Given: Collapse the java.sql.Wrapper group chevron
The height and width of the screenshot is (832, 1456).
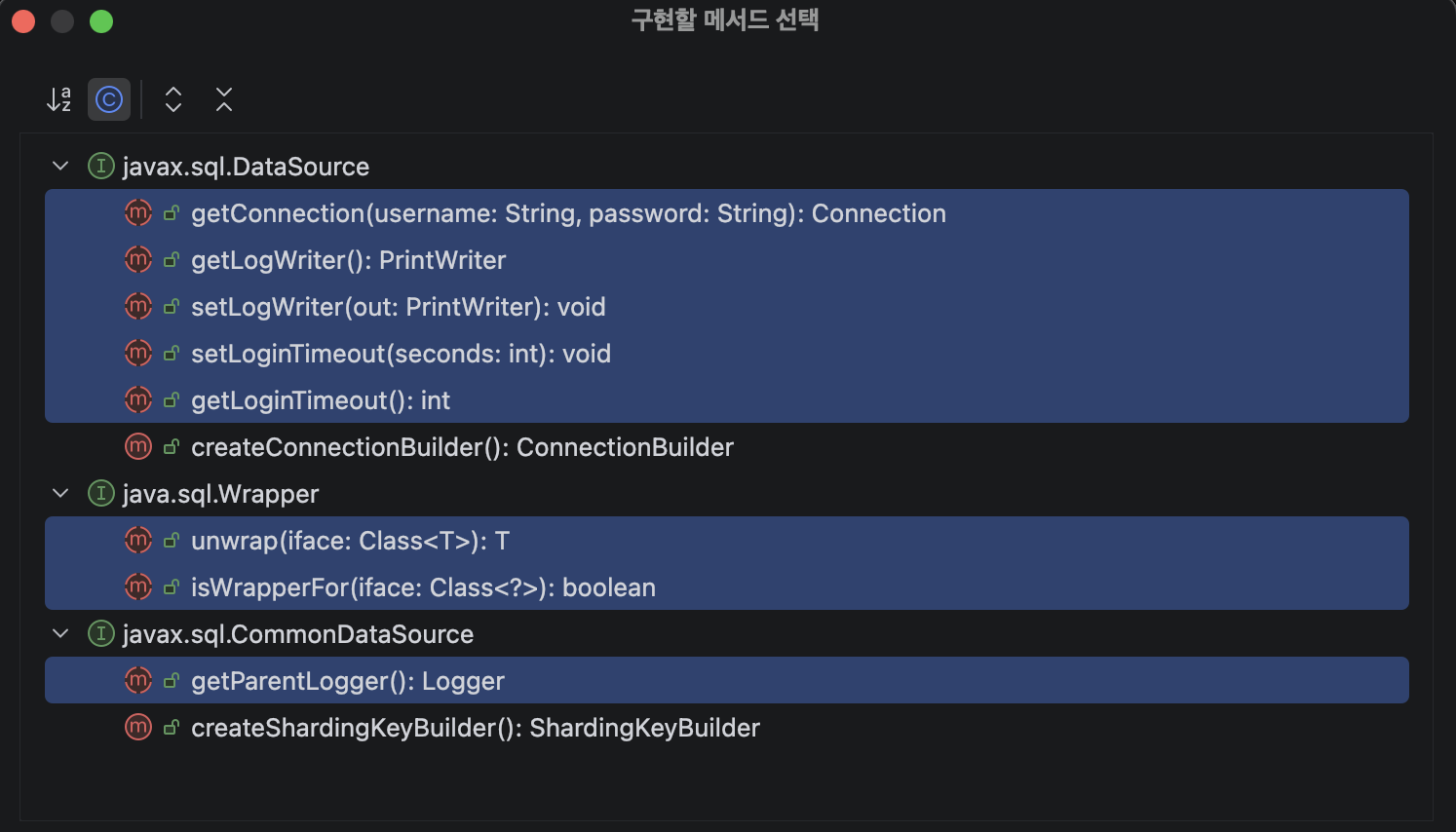Looking at the screenshot, I should coord(60,494).
